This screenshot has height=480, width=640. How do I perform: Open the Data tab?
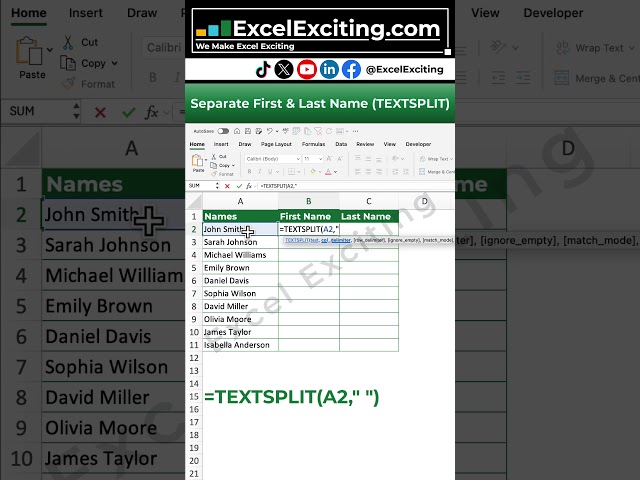pyautogui.click(x=341, y=144)
